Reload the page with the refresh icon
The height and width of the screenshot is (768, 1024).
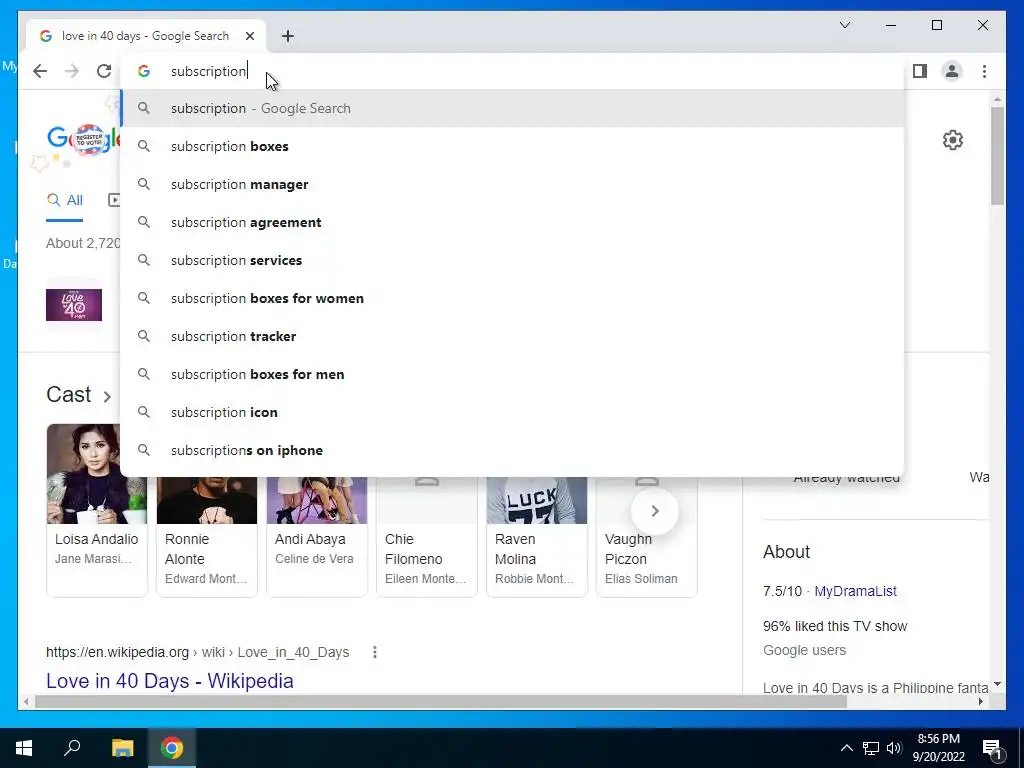click(x=104, y=71)
